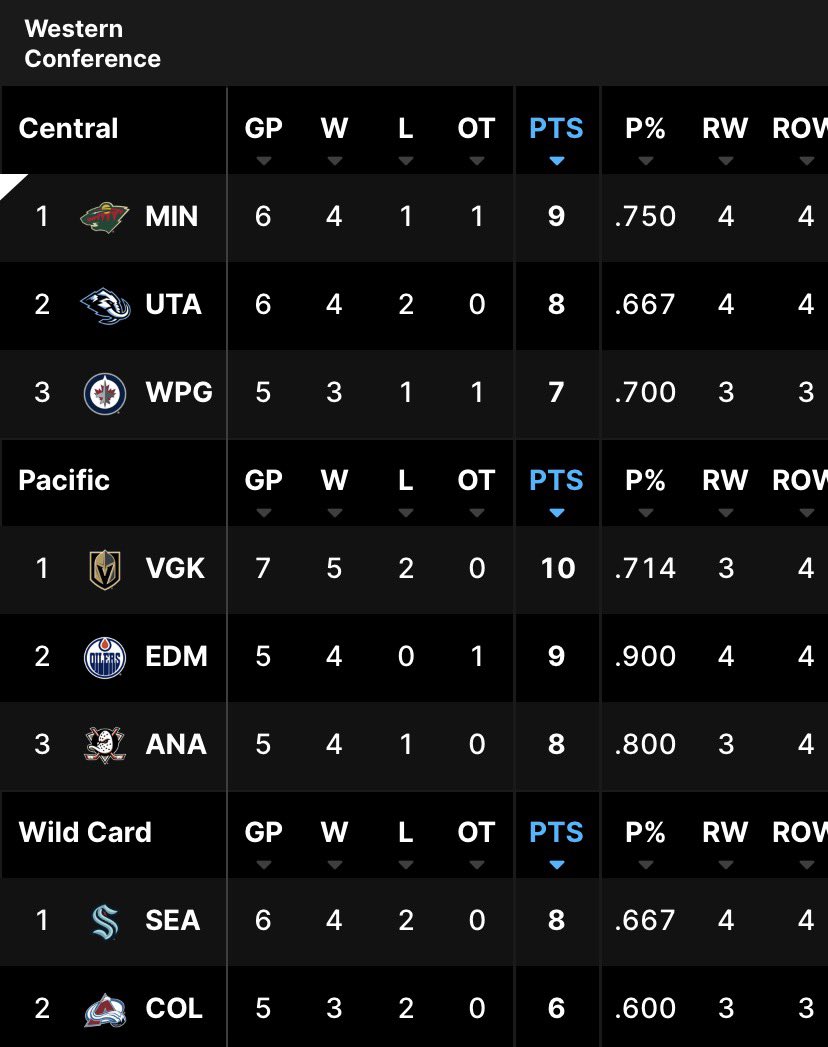Select the Winnipeg Jets logo
Viewport: 828px width, 1047px height.
105,393
